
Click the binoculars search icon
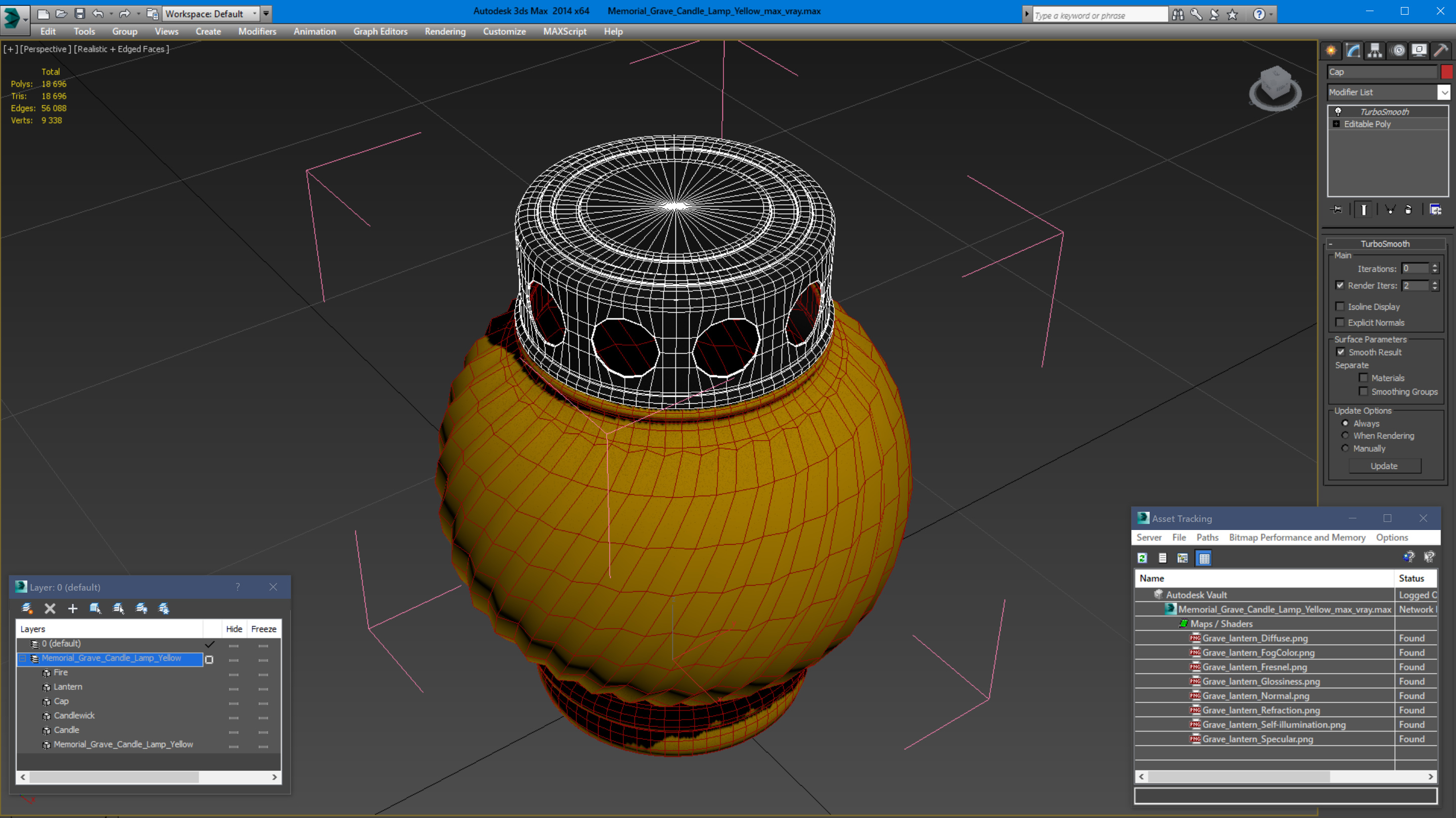point(1178,14)
